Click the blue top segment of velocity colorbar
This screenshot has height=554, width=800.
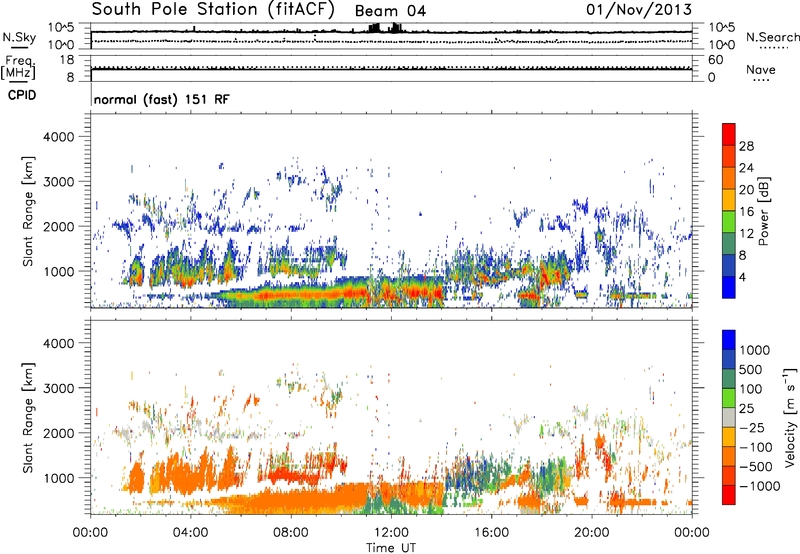[729, 340]
